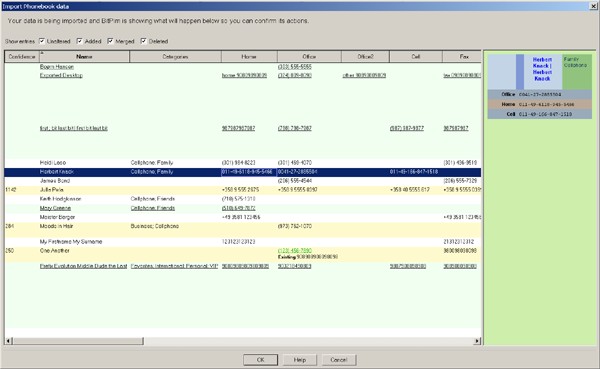Toggle the Merged entries checkbox
The height and width of the screenshot is (369, 600).
point(110,41)
